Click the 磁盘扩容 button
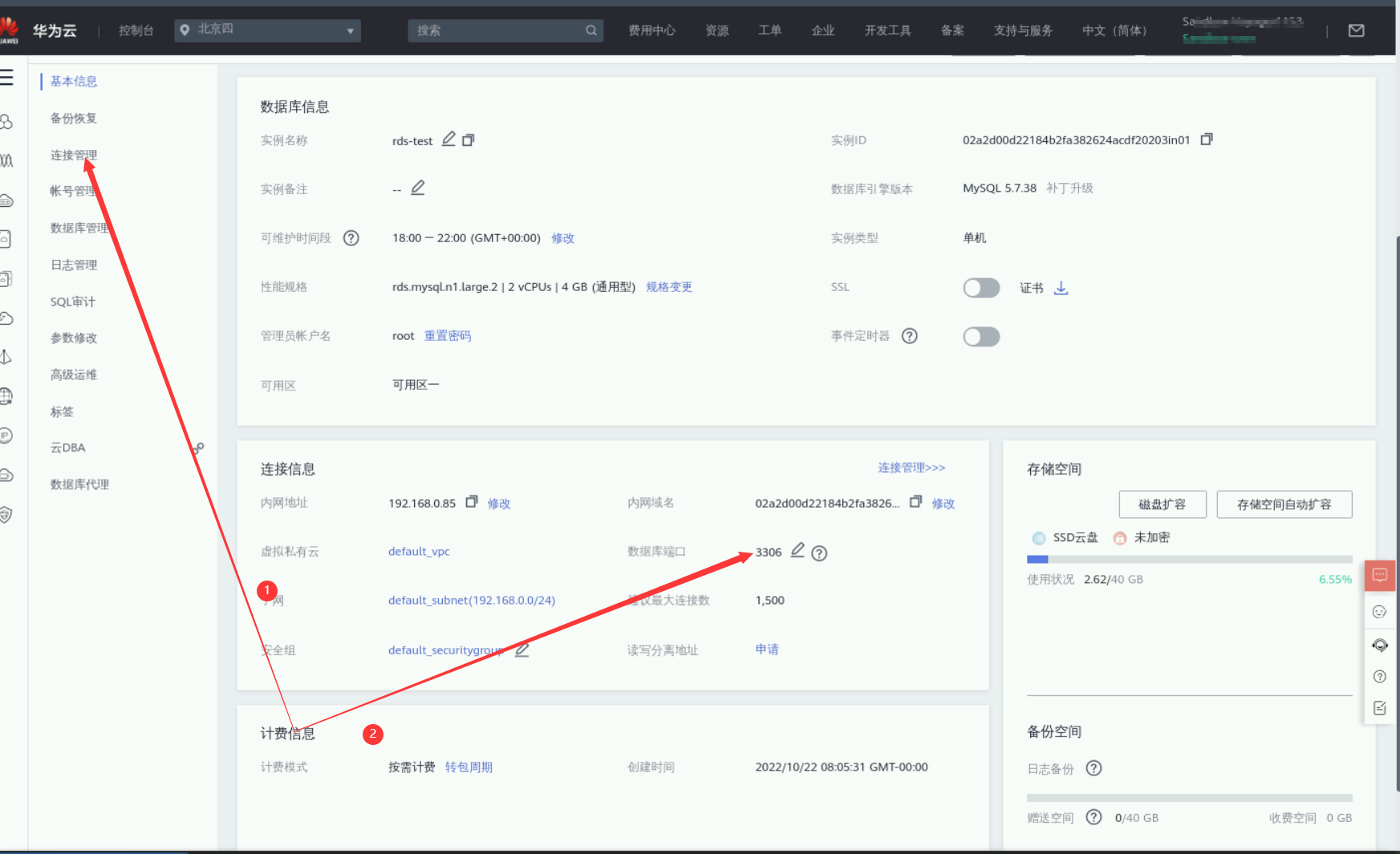Screen dimensions: 1400x854 click(1163, 504)
